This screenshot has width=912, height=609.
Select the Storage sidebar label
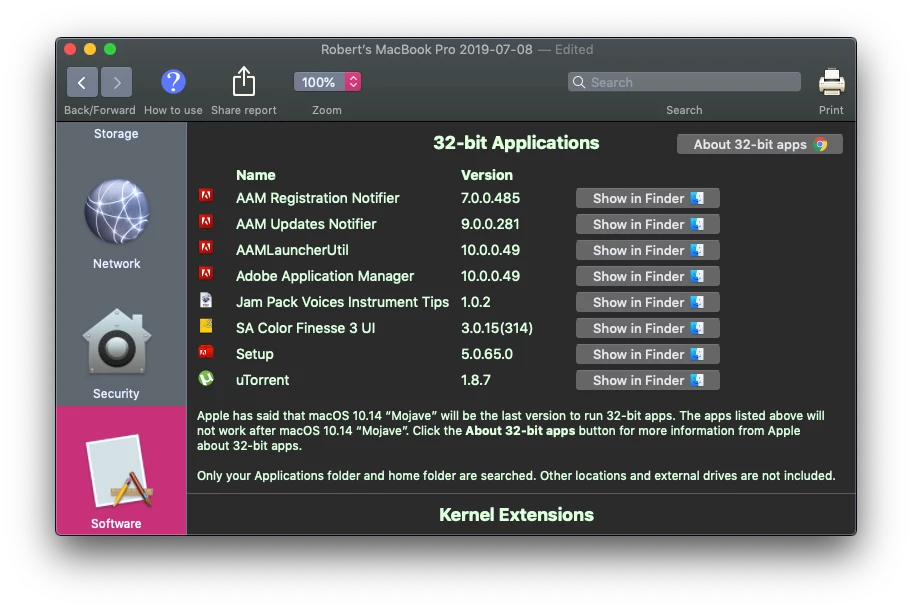click(116, 134)
